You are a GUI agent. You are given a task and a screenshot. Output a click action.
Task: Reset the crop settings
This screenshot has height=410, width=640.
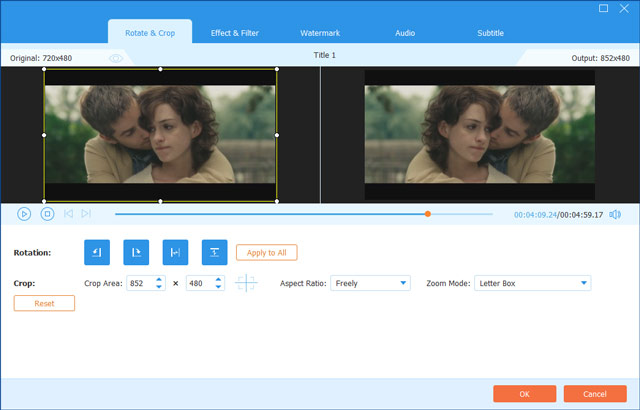point(44,303)
